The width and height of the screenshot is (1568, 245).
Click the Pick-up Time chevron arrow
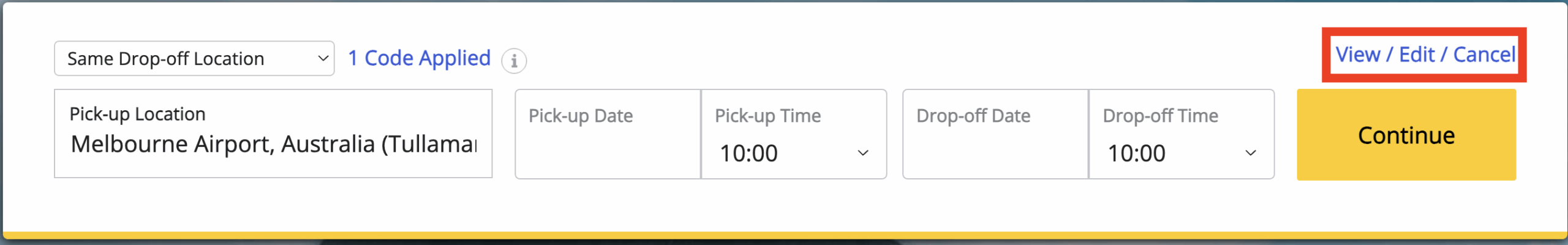coord(863,153)
